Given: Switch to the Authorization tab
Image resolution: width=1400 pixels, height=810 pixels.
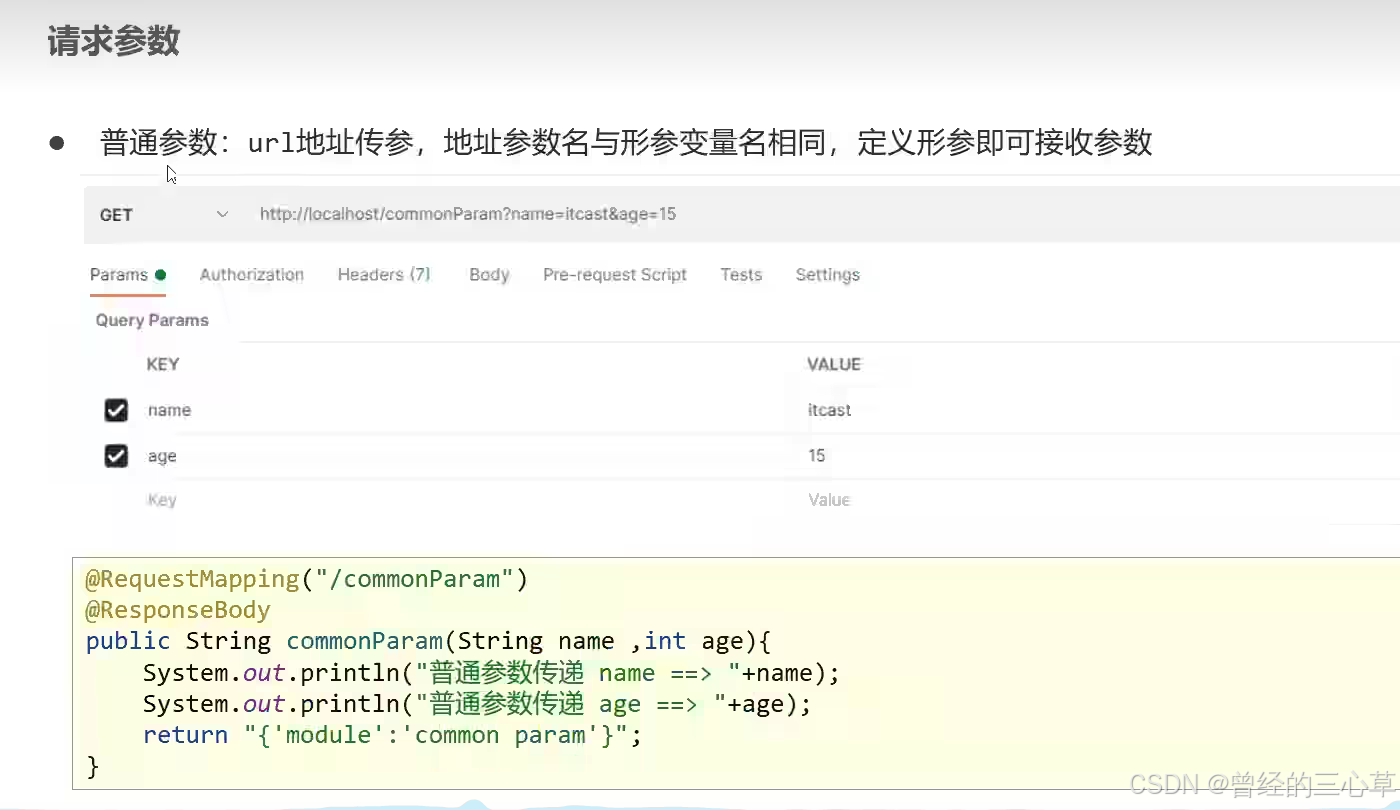Looking at the screenshot, I should click(251, 275).
